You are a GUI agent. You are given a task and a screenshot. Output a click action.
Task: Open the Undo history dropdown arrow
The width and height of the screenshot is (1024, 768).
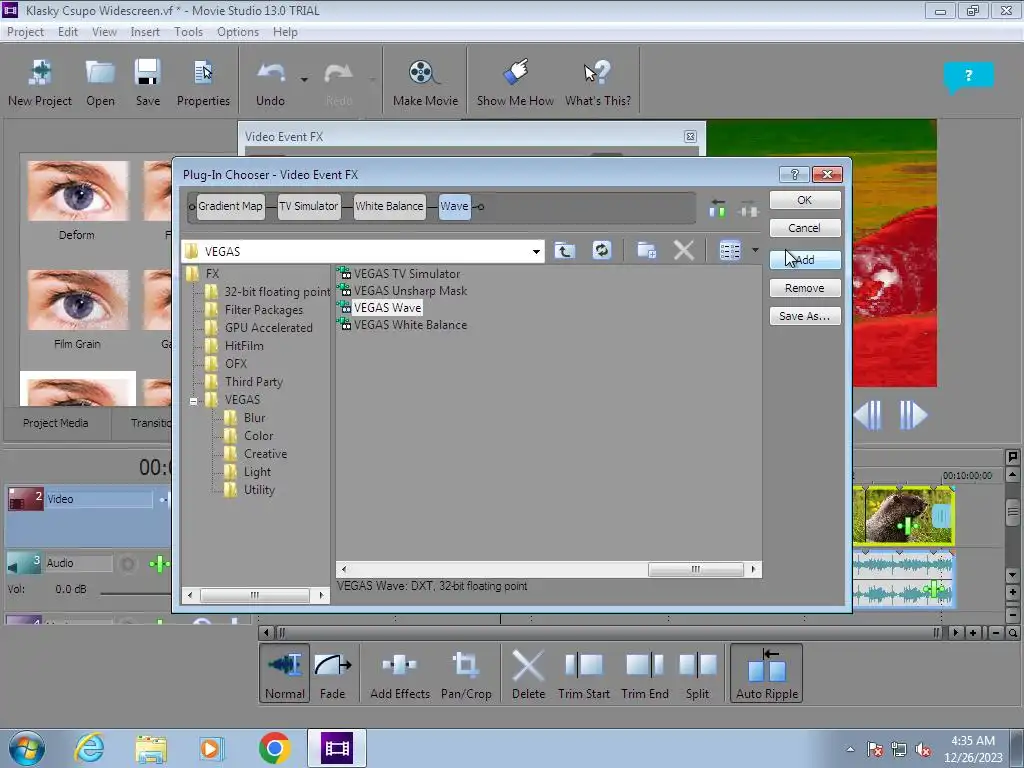pos(304,80)
